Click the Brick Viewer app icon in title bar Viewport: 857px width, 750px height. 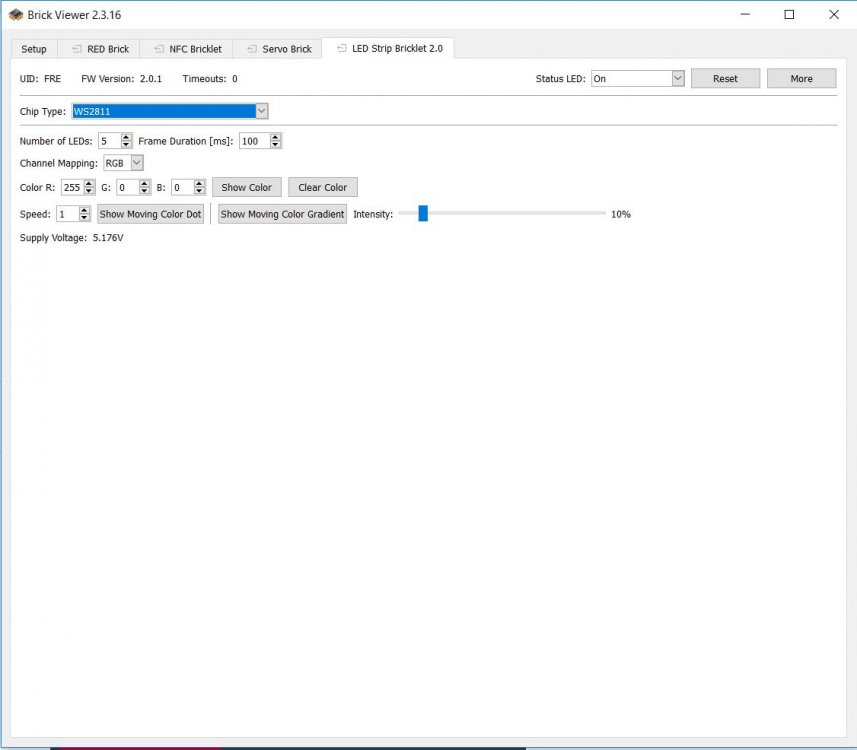(16, 15)
